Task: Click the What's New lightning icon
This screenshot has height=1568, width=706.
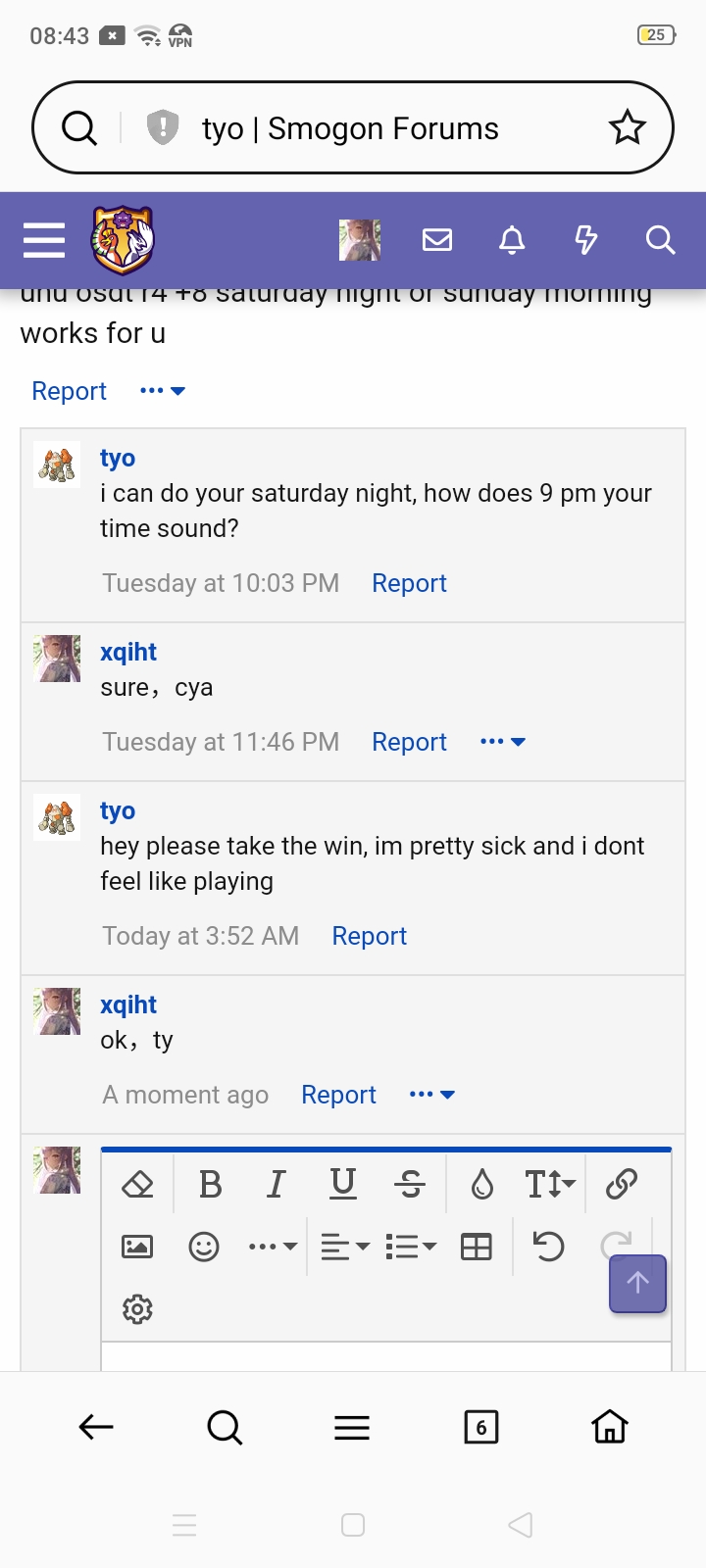Action: [x=586, y=240]
